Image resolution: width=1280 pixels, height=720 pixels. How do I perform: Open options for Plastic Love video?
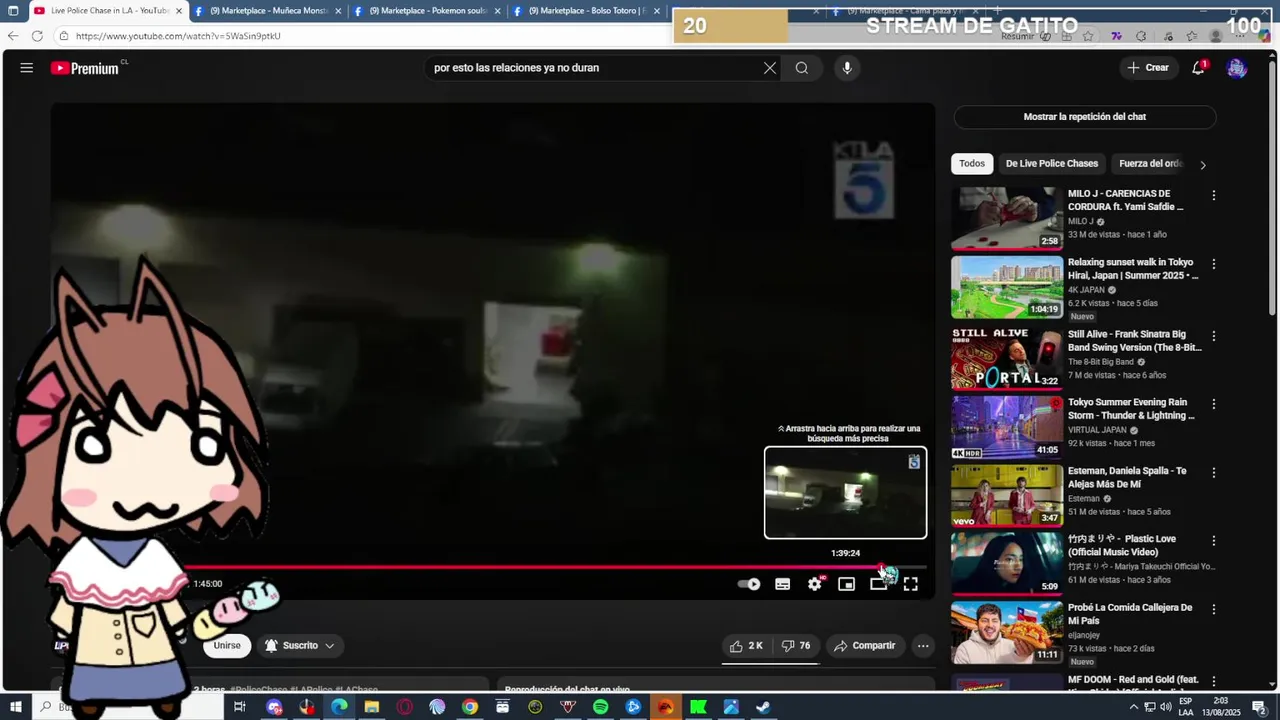[x=1214, y=540]
